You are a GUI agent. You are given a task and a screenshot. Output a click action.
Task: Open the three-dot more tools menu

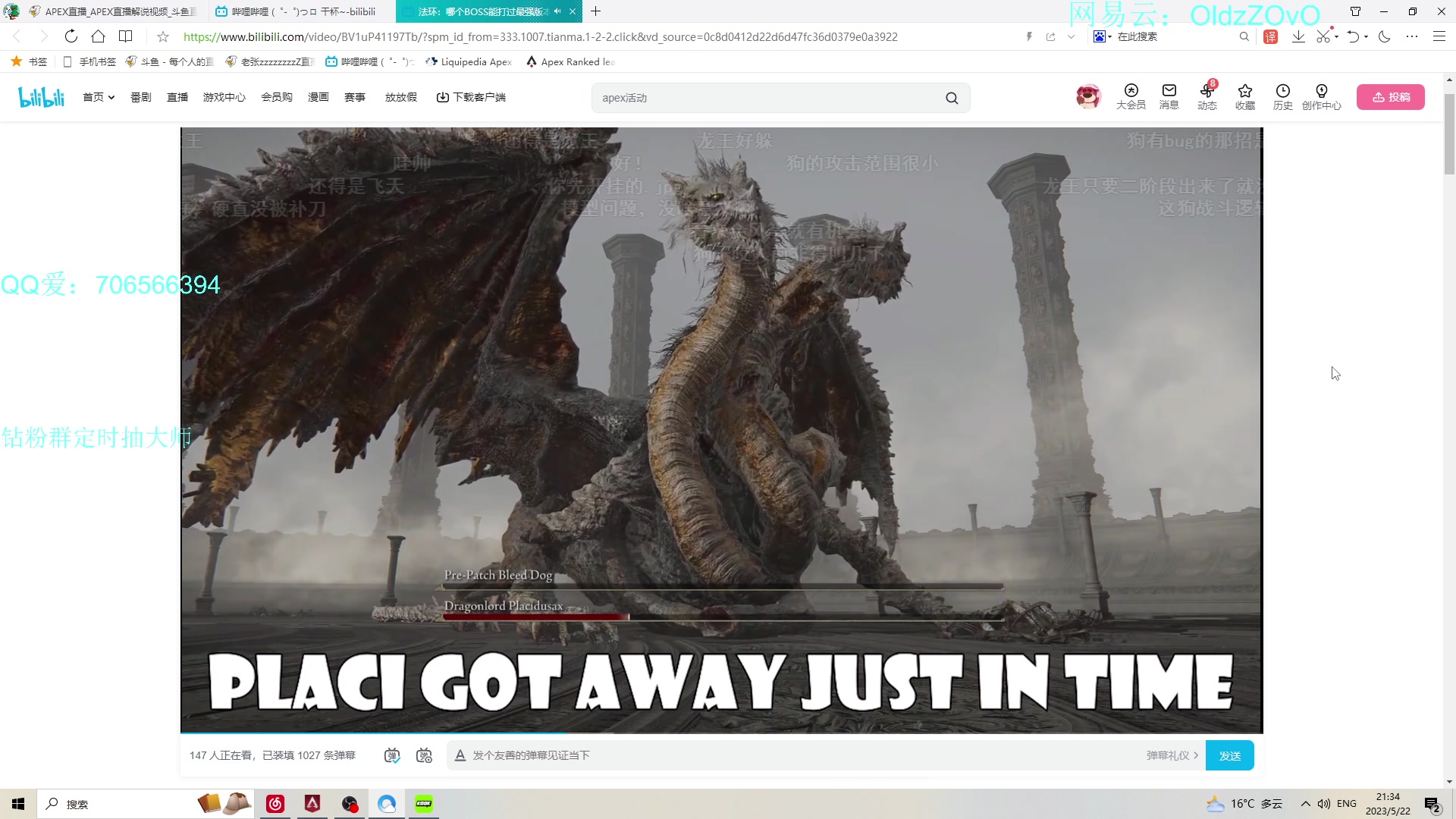[1411, 36]
